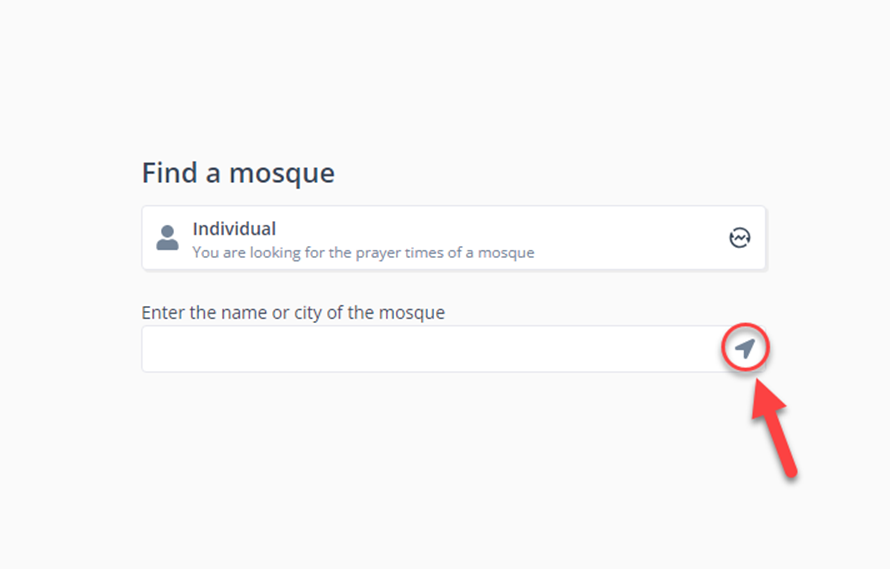Click the circular switch icon on Individual card
Screen dimensions: 890x569
click(x=739, y=238)
